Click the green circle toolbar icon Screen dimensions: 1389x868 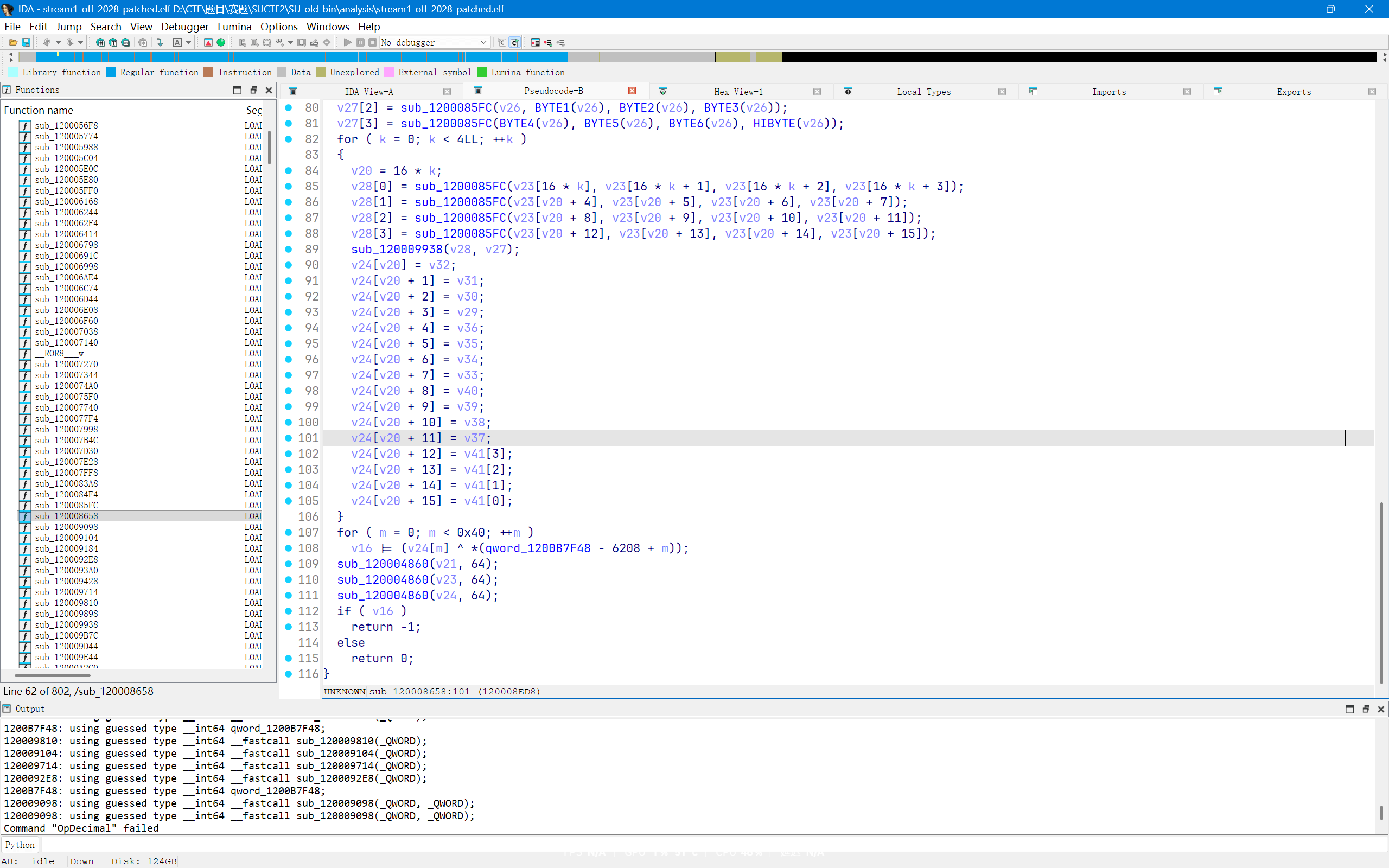[221, 42]
